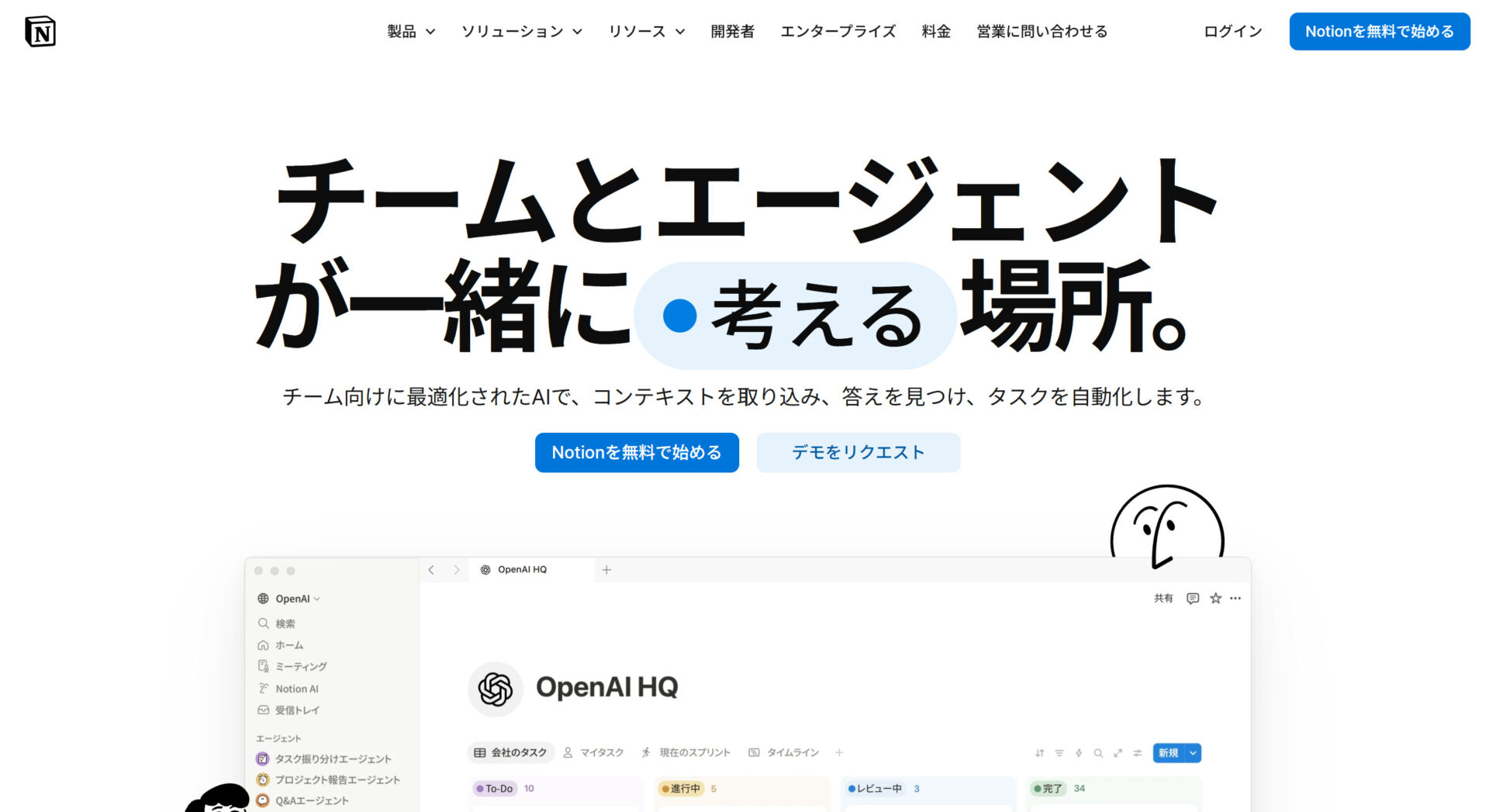Click the 進行中 status tag
The image size is (1489, 812).
click(680, 789)
